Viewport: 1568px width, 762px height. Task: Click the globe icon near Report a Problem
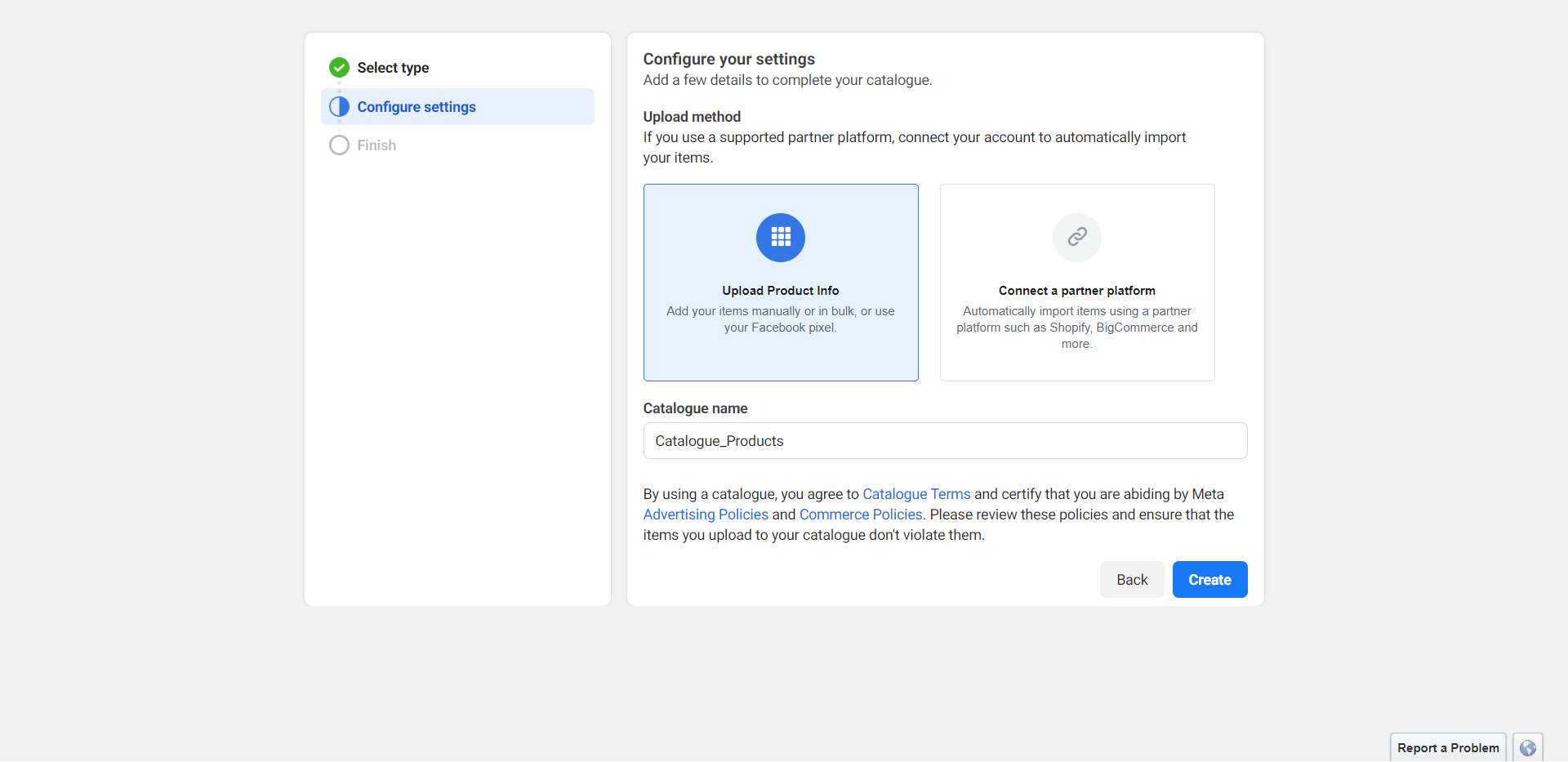tap(1528, 748)
